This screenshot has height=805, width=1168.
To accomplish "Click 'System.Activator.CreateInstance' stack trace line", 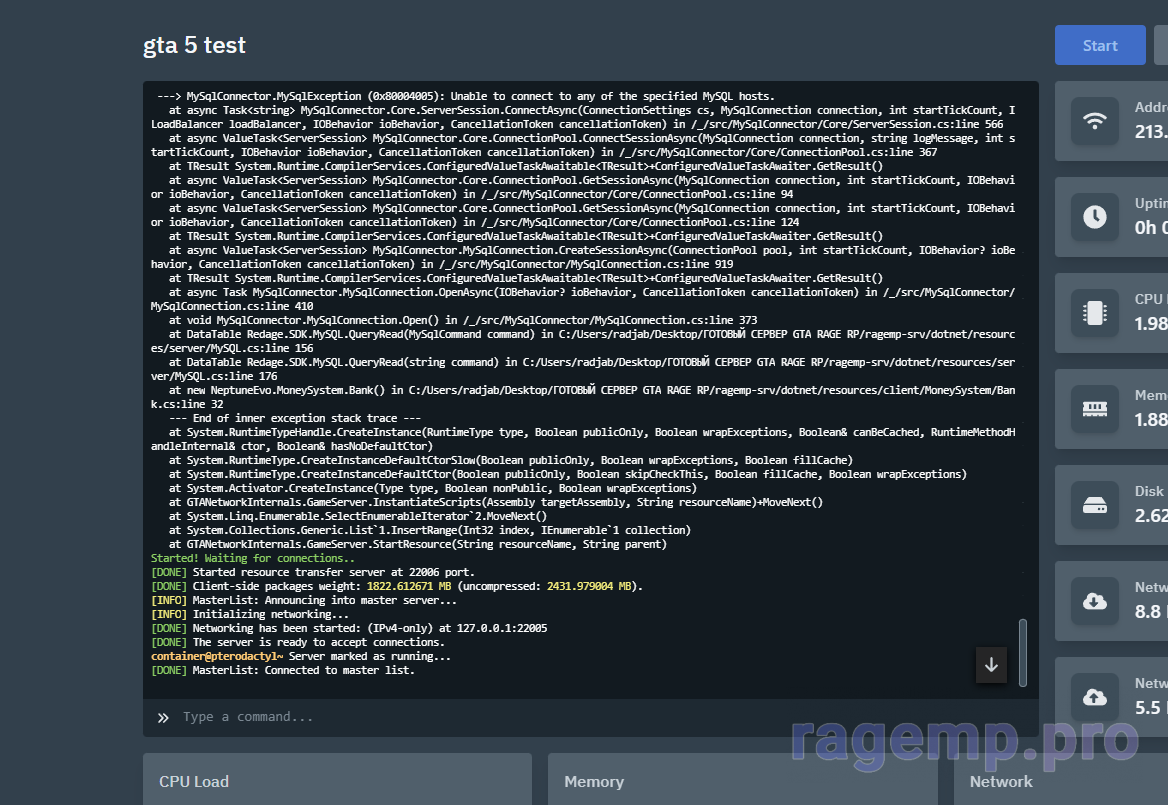I will 433,488.
